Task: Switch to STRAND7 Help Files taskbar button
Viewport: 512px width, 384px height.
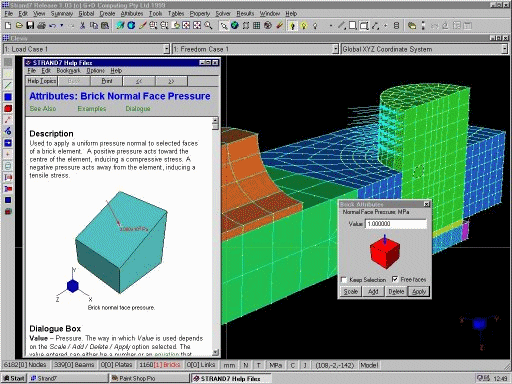Action: pyautogui.click(x=231, y=378)
